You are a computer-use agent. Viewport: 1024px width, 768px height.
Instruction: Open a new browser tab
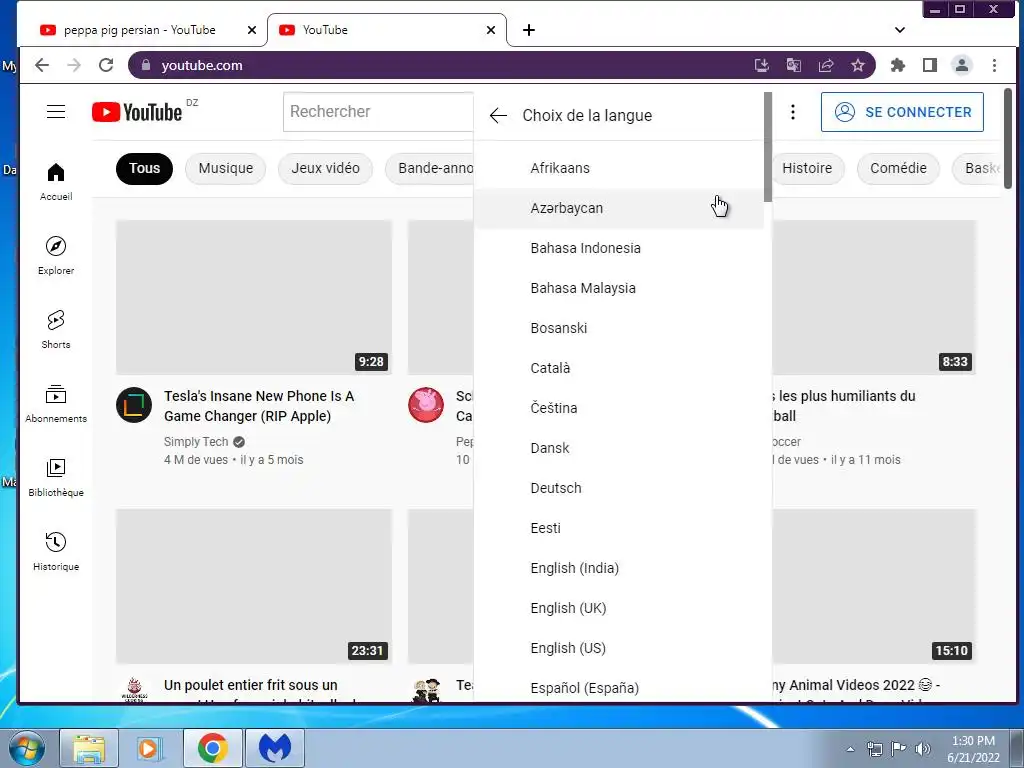coord(529,30)
